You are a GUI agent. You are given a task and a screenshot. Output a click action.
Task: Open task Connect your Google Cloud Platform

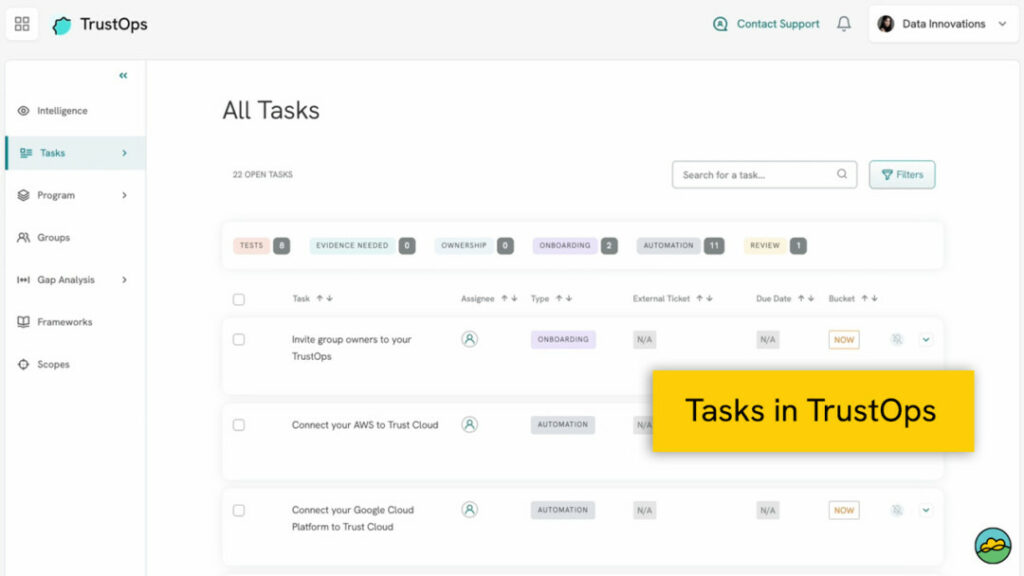click(353, 518)
